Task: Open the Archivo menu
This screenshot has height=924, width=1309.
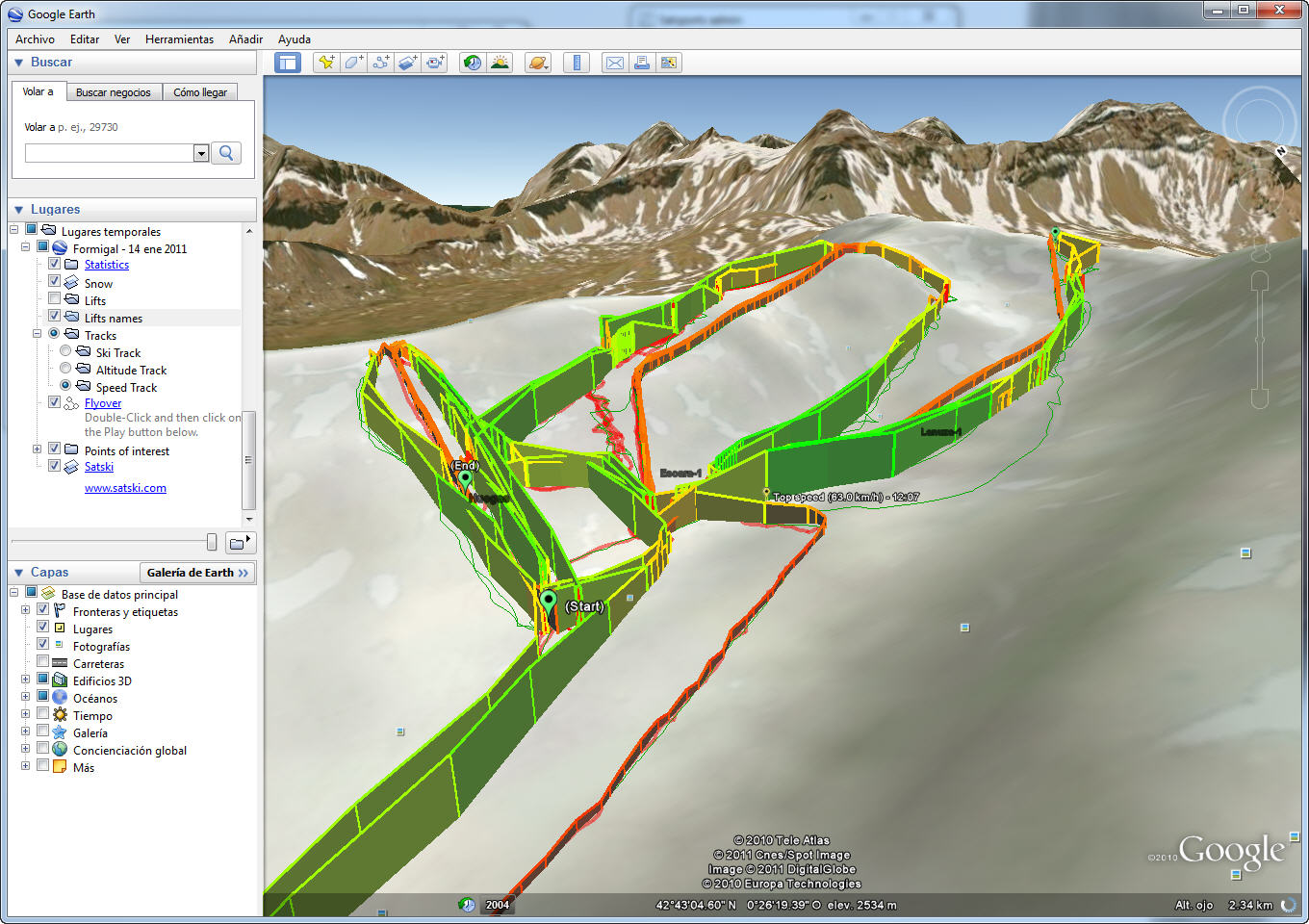Action: (x=35, y=39)
